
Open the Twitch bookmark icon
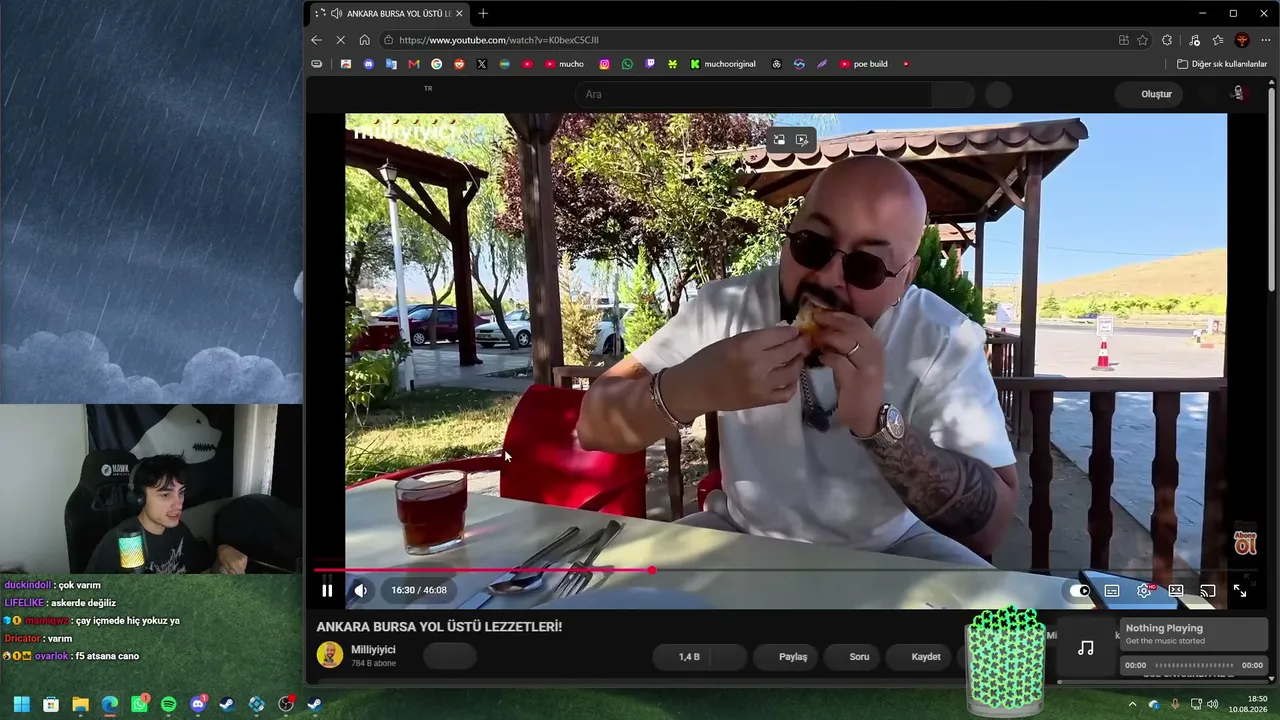650,64
